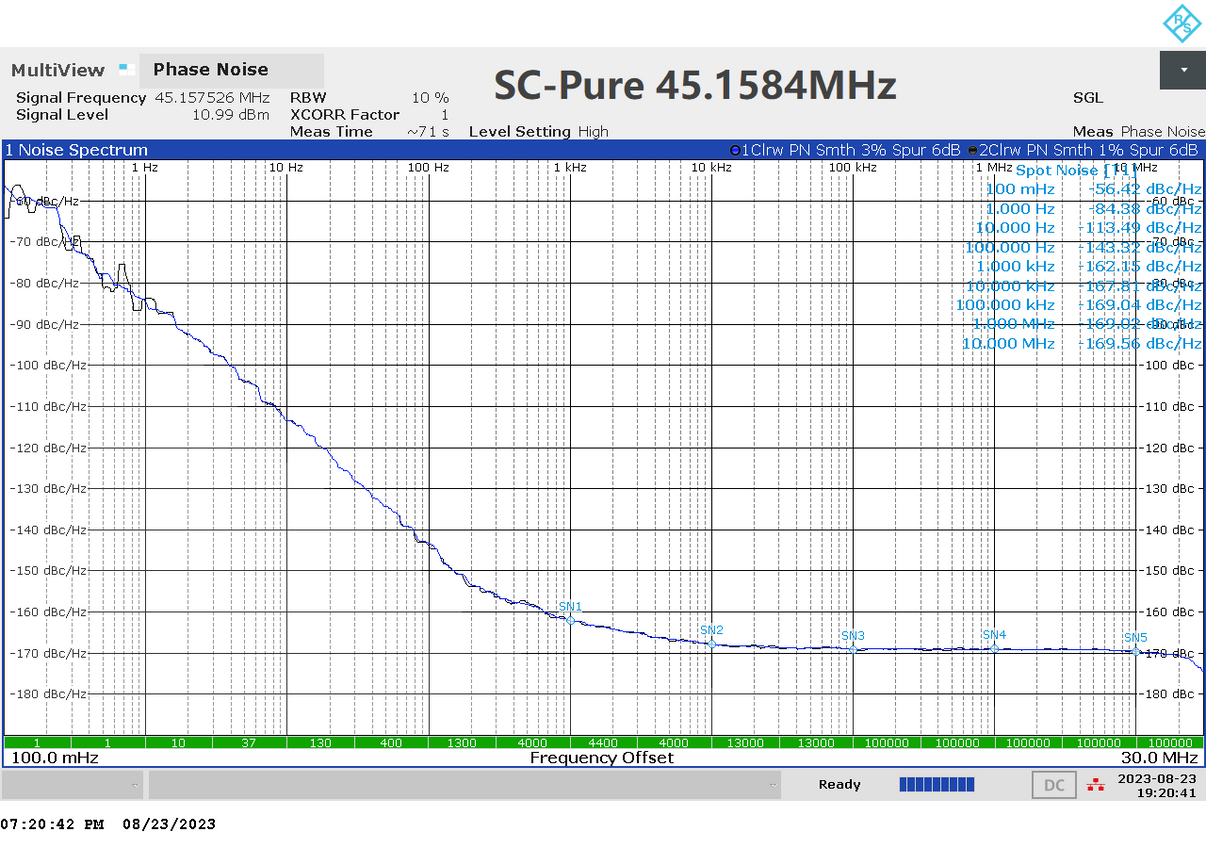Click the red network connection icon
This screenshot has height=848, width=1206.
(1097, 785)
